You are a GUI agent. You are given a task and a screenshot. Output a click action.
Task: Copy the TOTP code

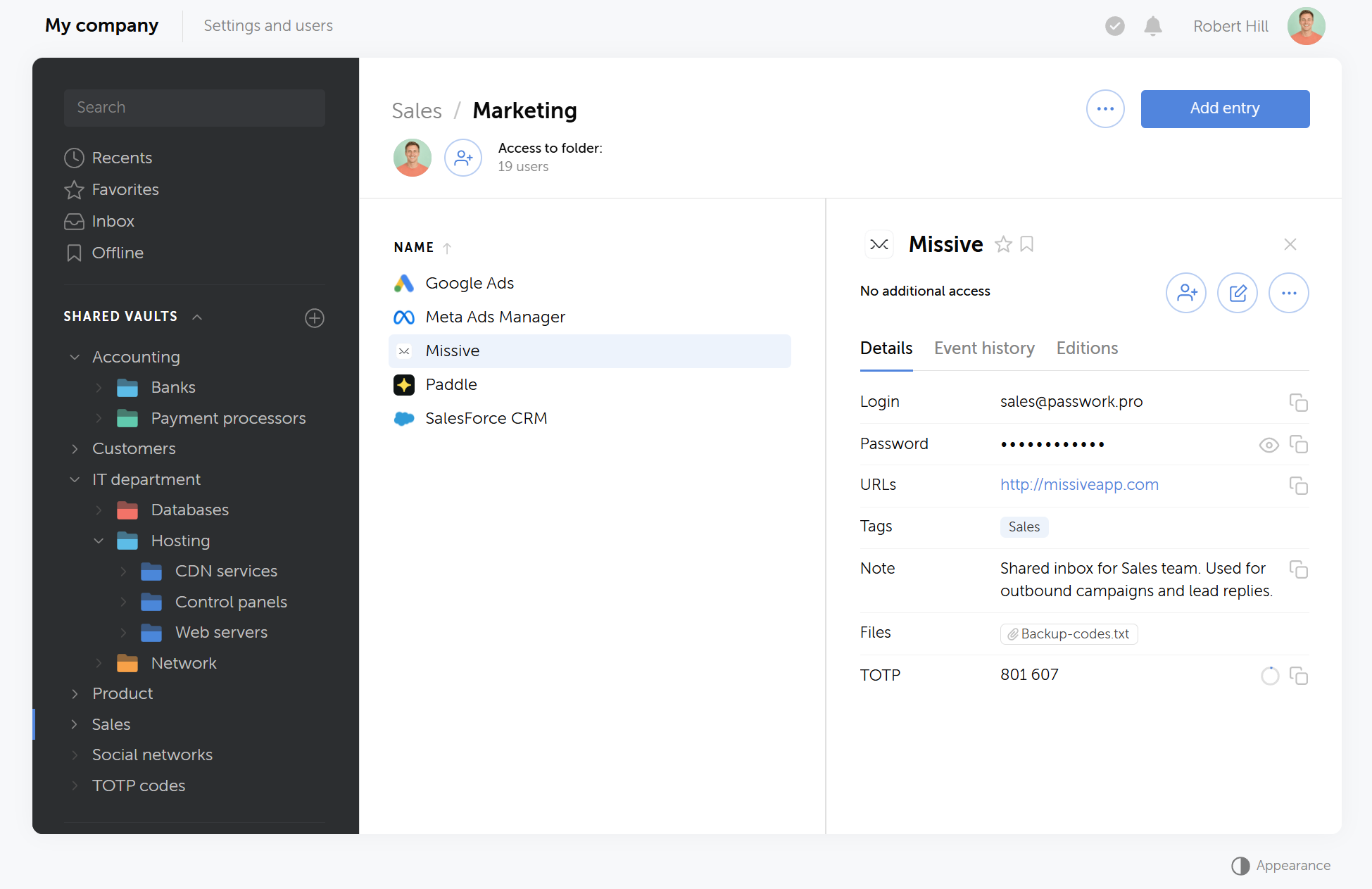(1299, 676)
